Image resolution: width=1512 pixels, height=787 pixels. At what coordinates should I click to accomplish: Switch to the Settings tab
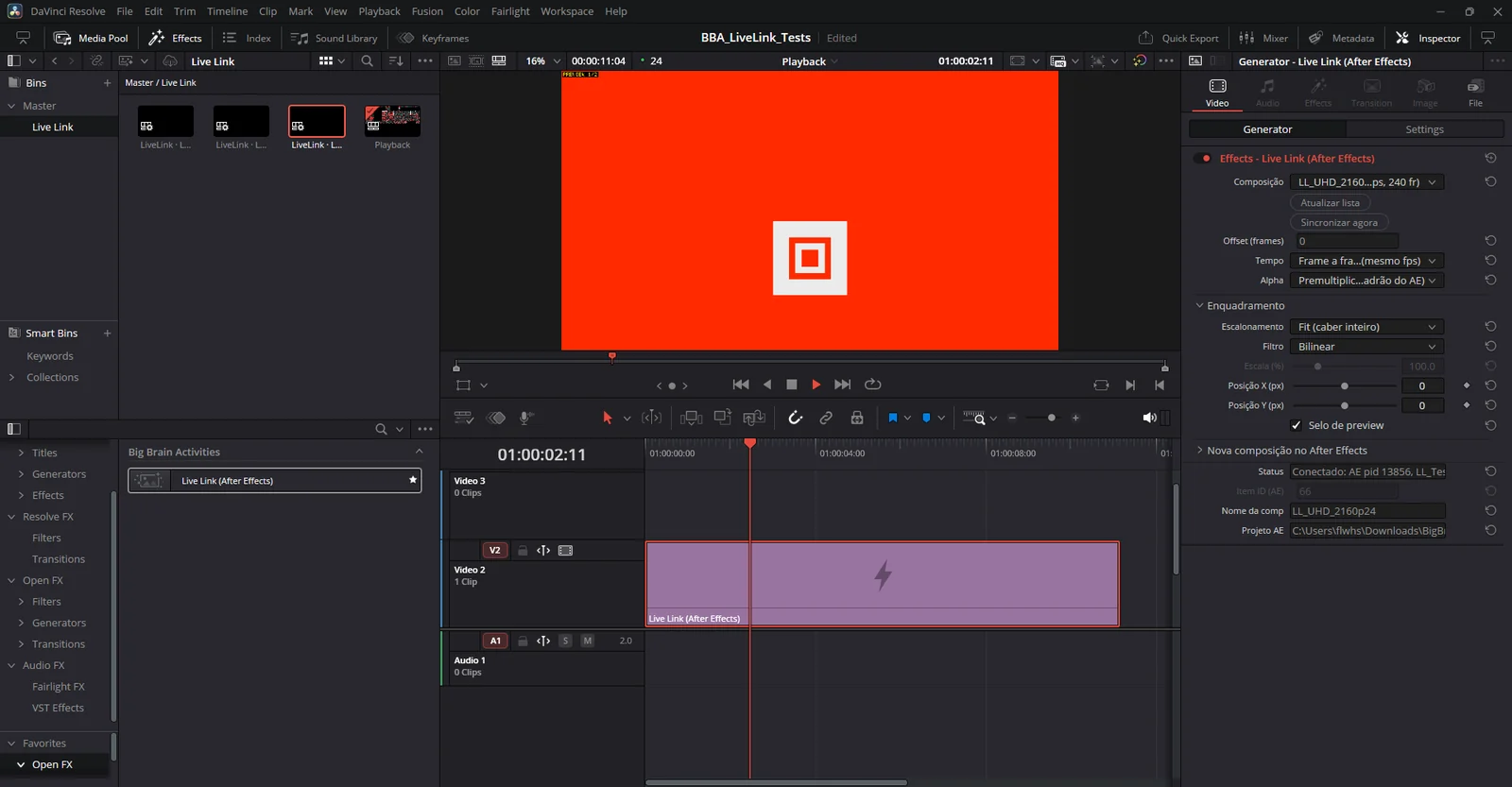[x=1424, y=129]
